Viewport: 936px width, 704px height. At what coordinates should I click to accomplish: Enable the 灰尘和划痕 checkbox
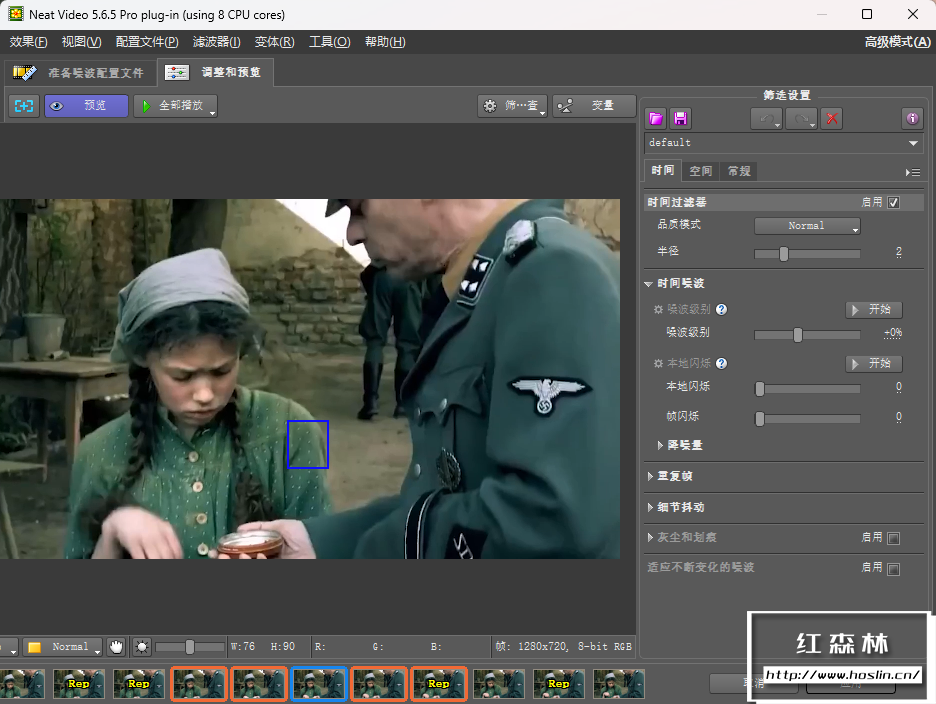coord(893,538)
